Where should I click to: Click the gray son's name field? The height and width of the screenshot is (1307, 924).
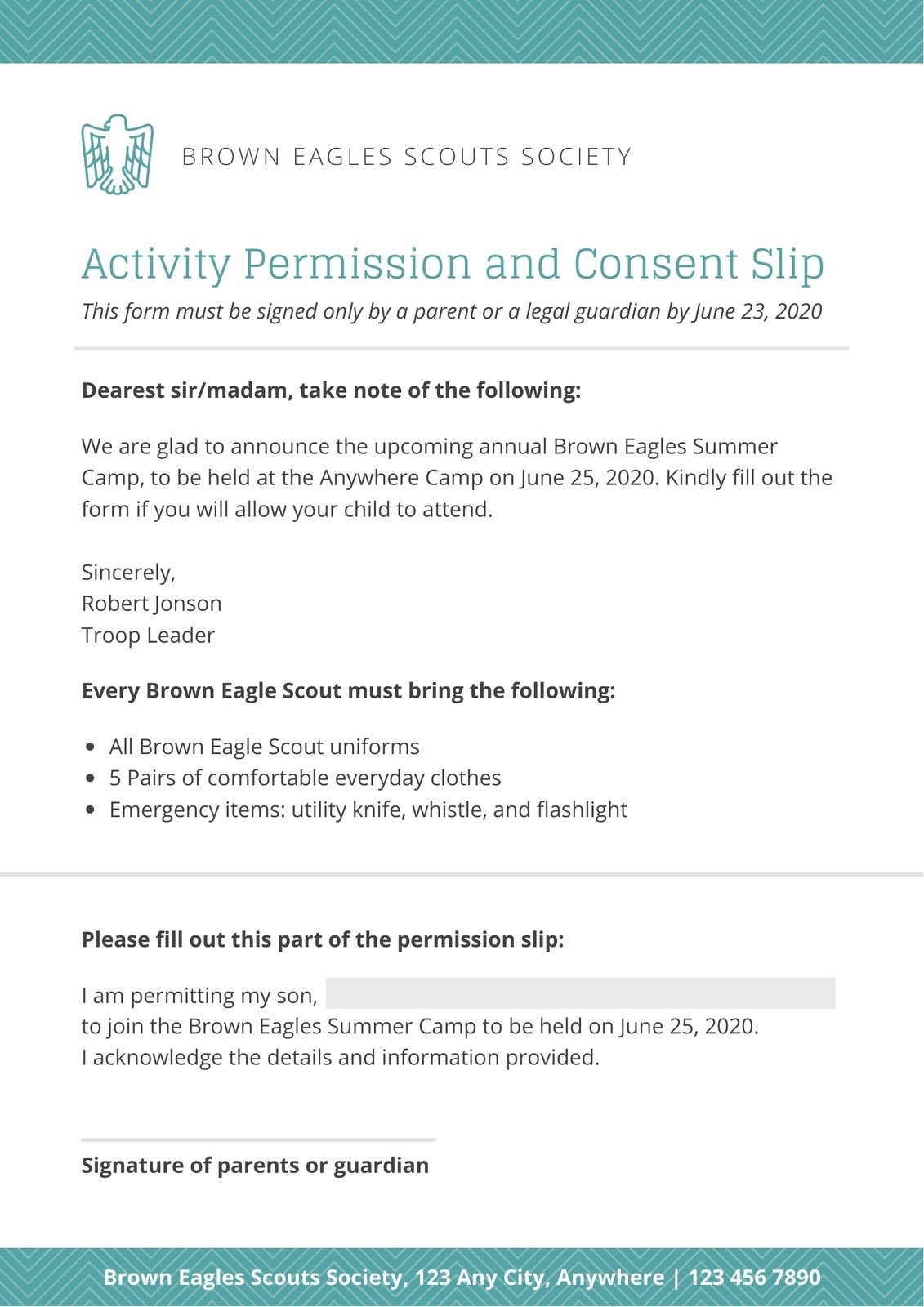pyautogui.click(x=580, y=993)
